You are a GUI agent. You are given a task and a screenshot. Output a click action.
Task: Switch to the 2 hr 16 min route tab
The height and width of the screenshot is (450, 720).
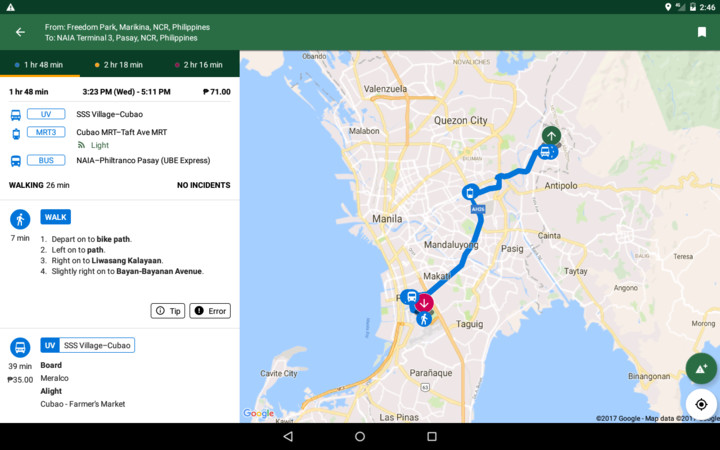(199, 65)
